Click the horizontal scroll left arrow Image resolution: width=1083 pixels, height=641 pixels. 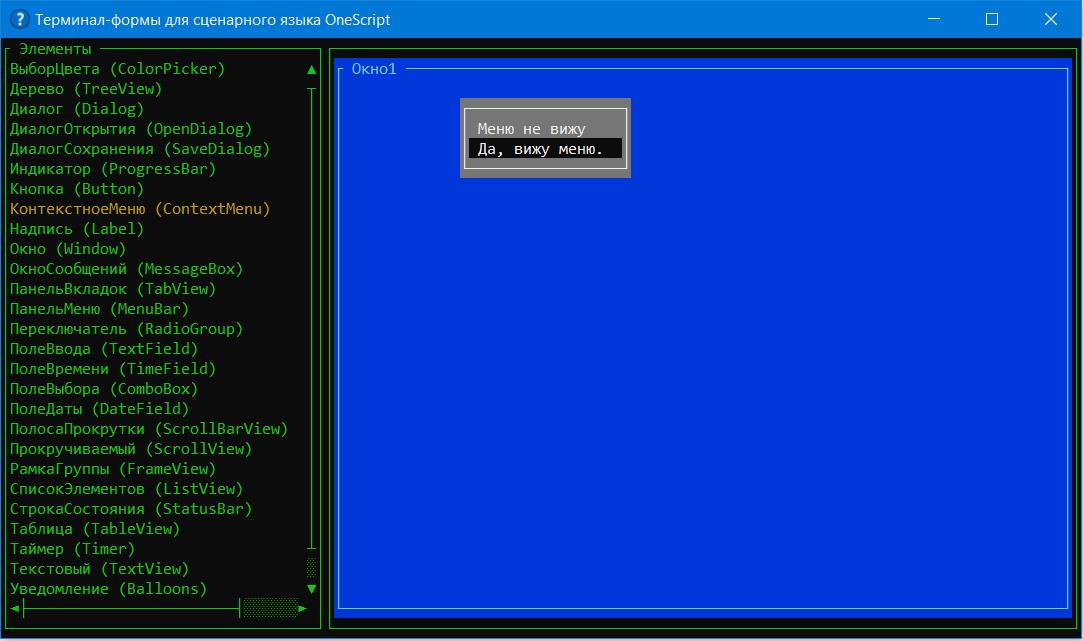(15, 608)
